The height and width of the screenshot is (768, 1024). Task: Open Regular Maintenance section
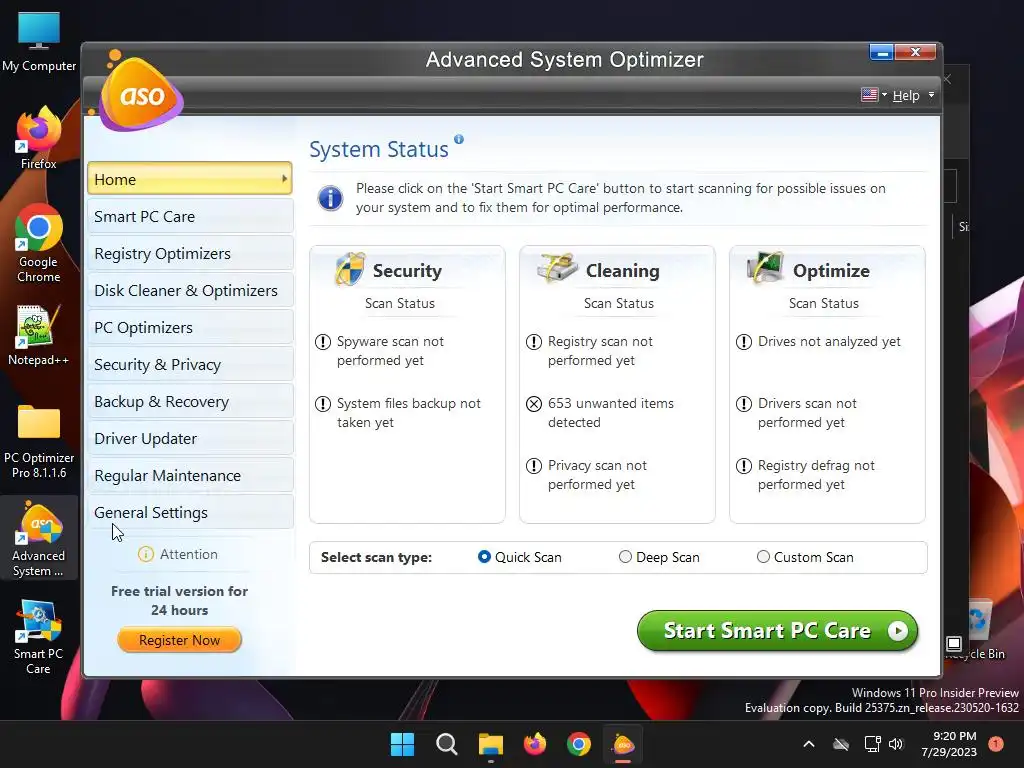pyautogui.click(x=189, y=475)
